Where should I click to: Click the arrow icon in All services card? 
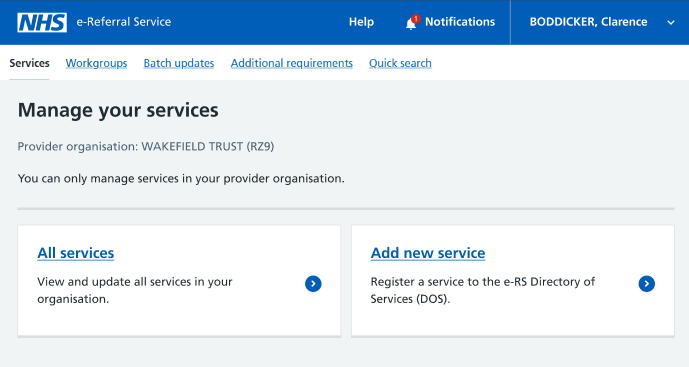pos(313,284)
